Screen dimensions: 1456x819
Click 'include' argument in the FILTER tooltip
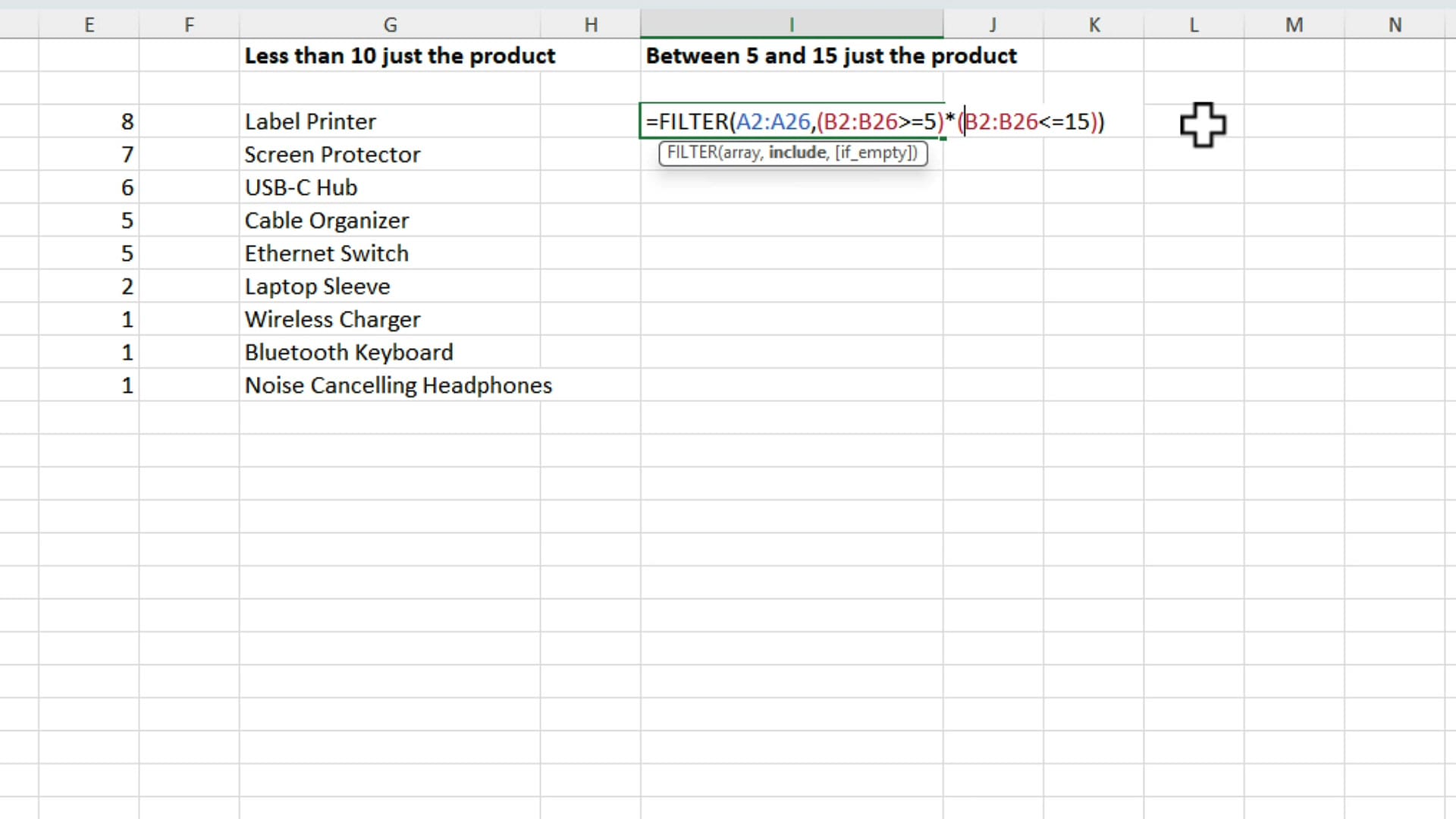click(x=797, y=152)
